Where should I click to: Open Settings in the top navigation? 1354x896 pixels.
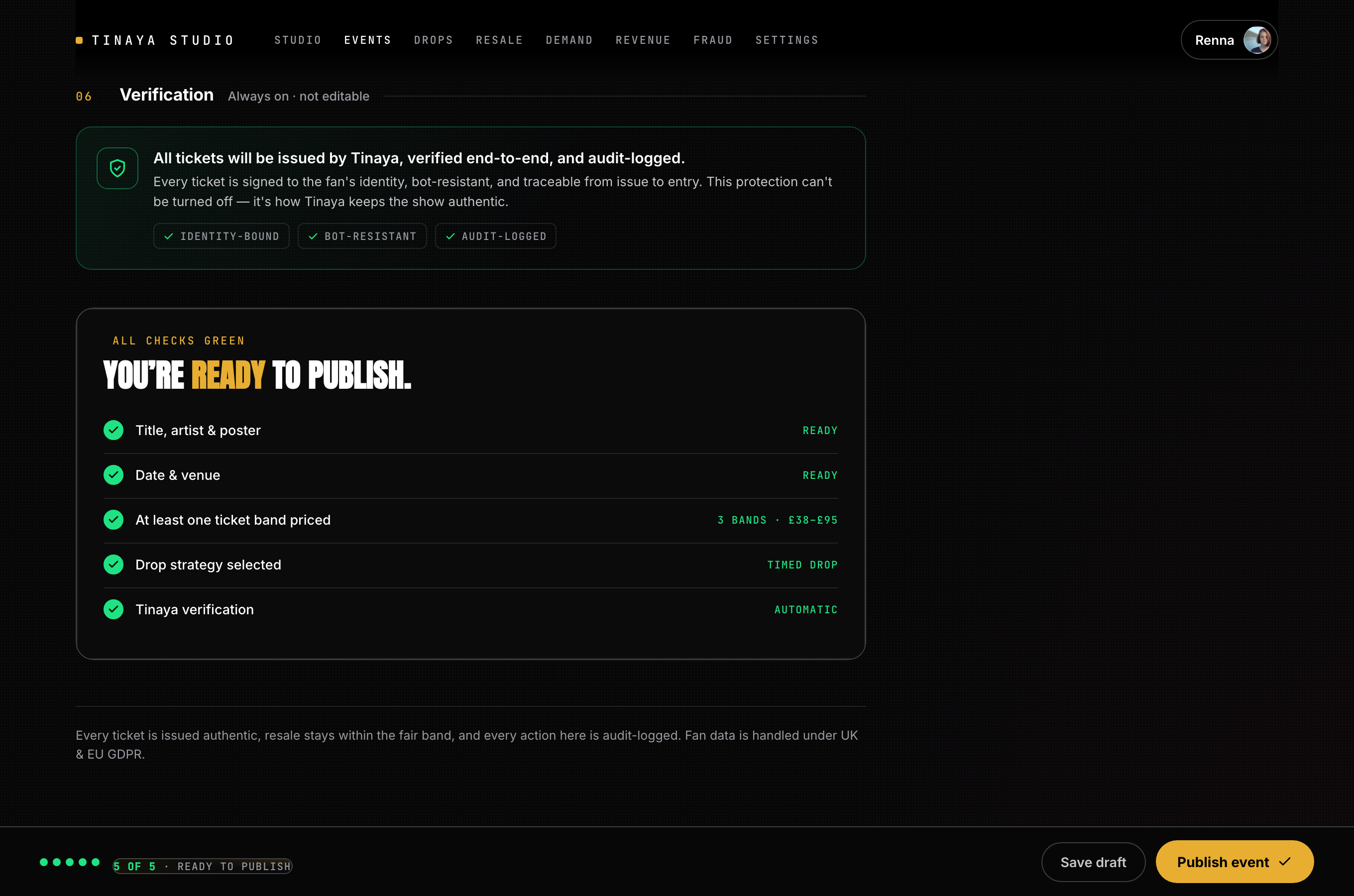(x=787, y=40)
